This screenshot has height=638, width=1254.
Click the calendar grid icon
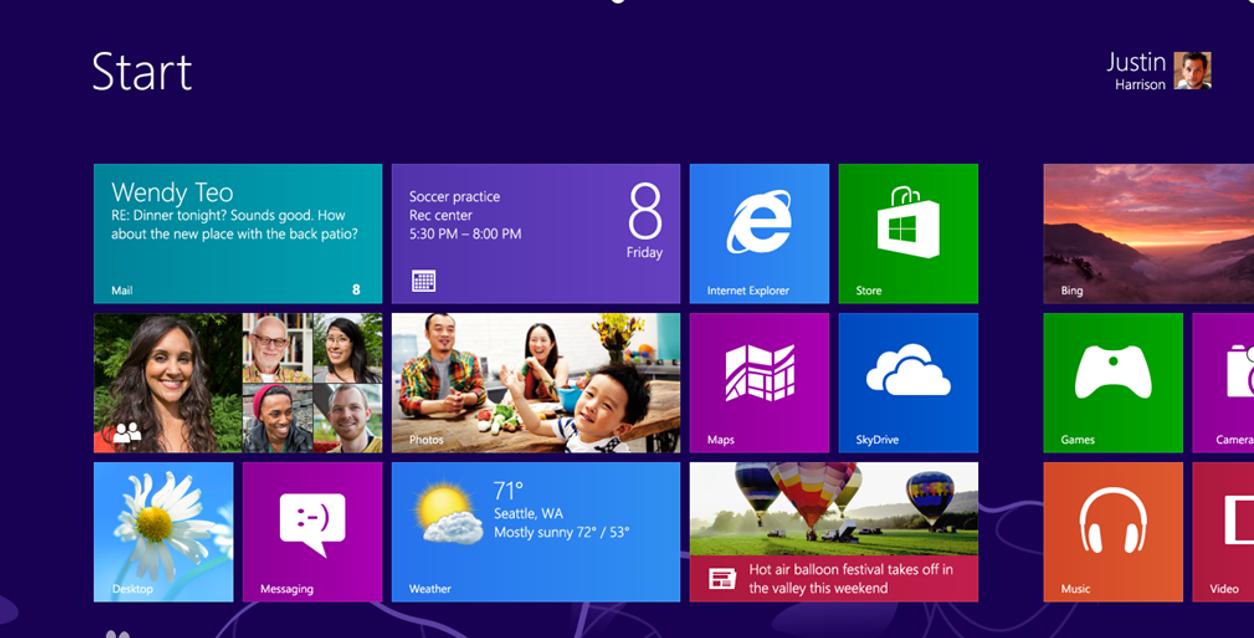424,281
